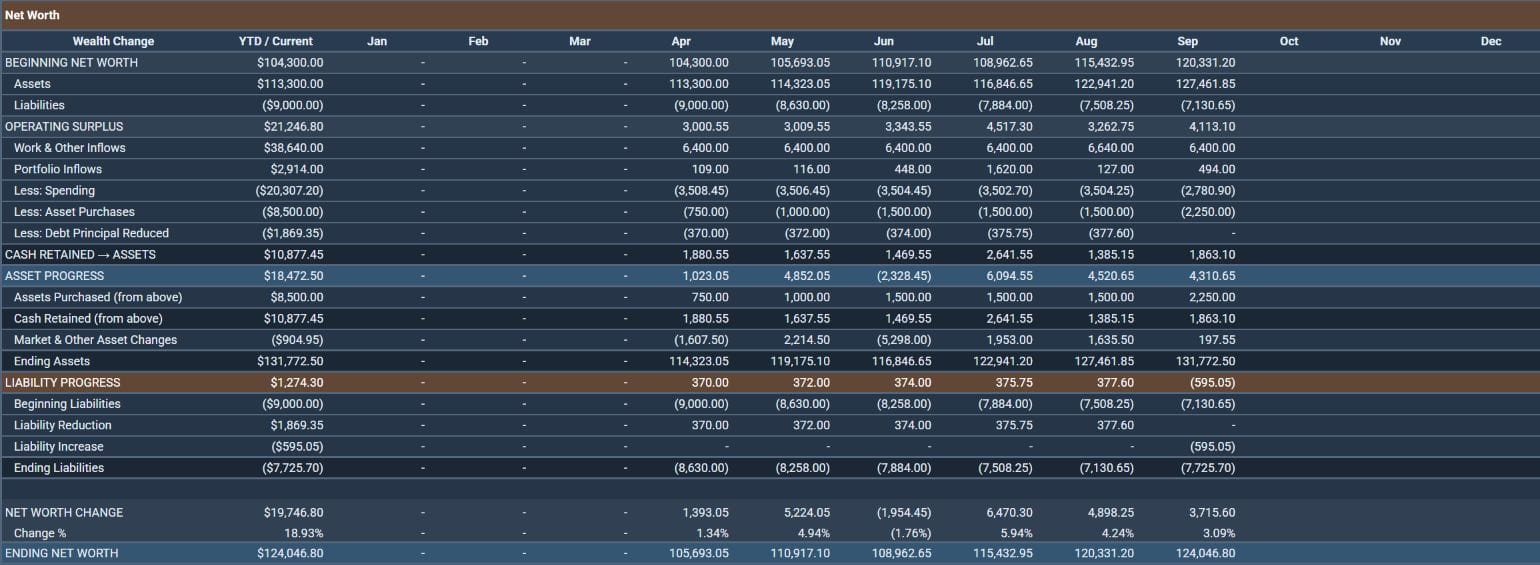Screen dimensions: 1540x565
Task: Click the Jun change (1.76%) cell
Action: click(x=910, y=533)
